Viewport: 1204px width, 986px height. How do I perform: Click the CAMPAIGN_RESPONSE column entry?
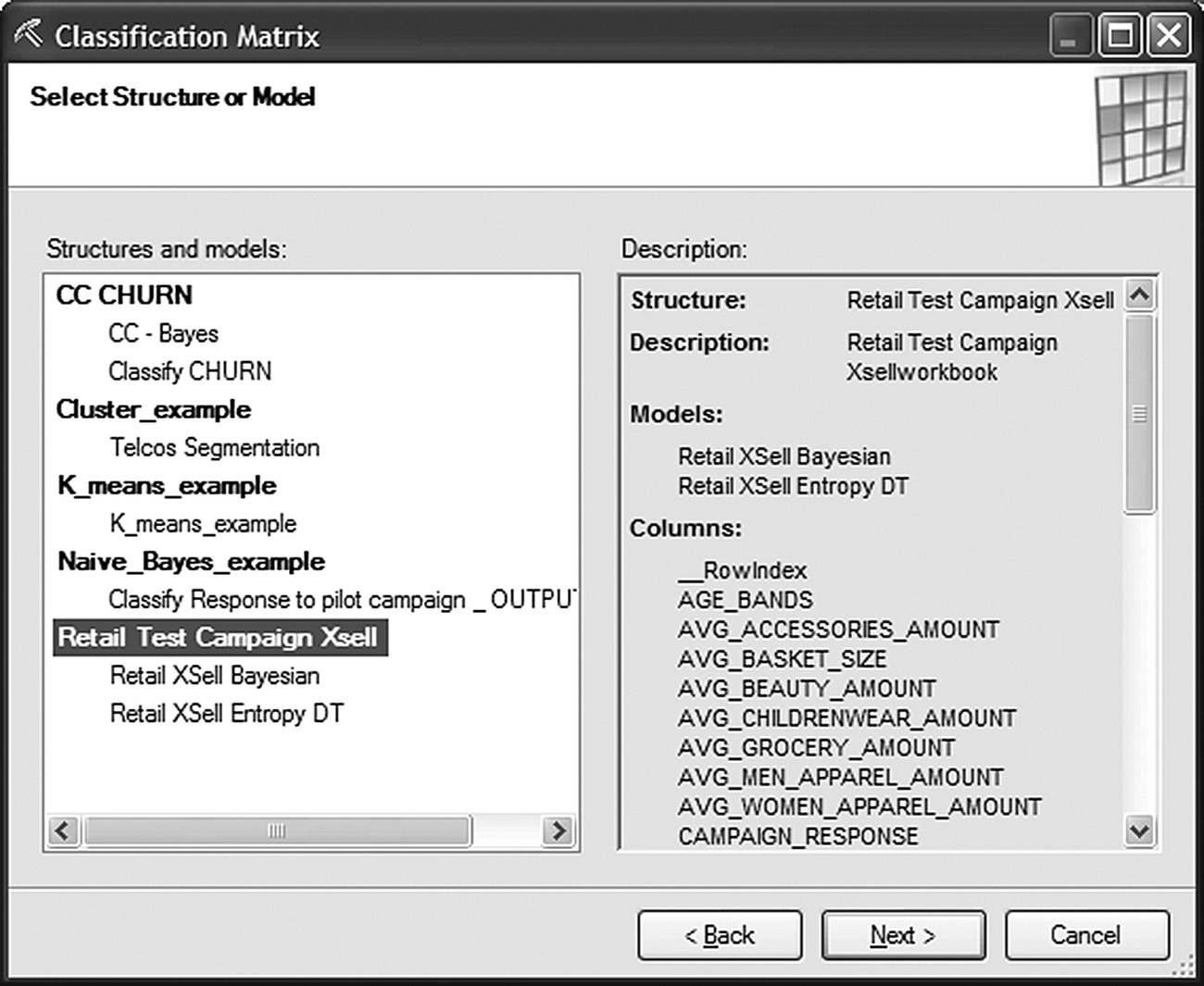[798, 836]
